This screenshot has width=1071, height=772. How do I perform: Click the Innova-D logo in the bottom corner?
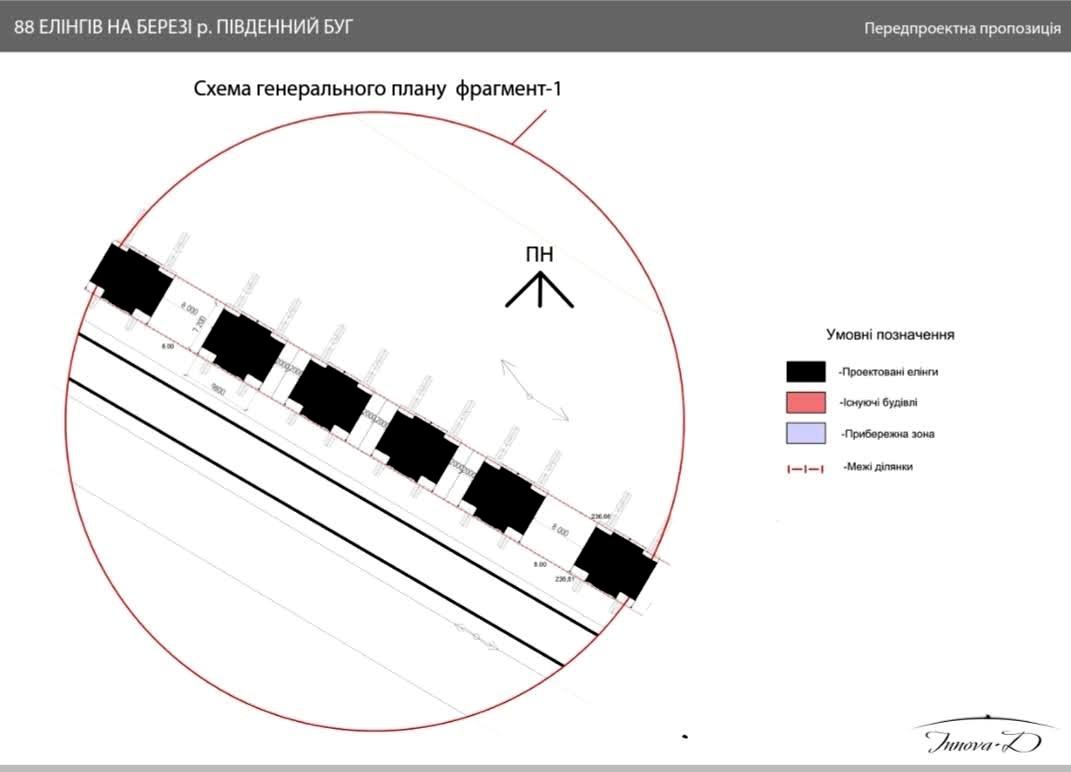click(x=983, y=736)
